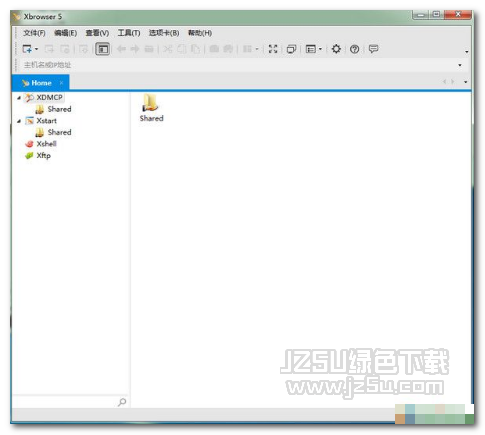485x435 pixels.
Task: Toggle the session tree pane toolbar button
Action: pos(103,49)
